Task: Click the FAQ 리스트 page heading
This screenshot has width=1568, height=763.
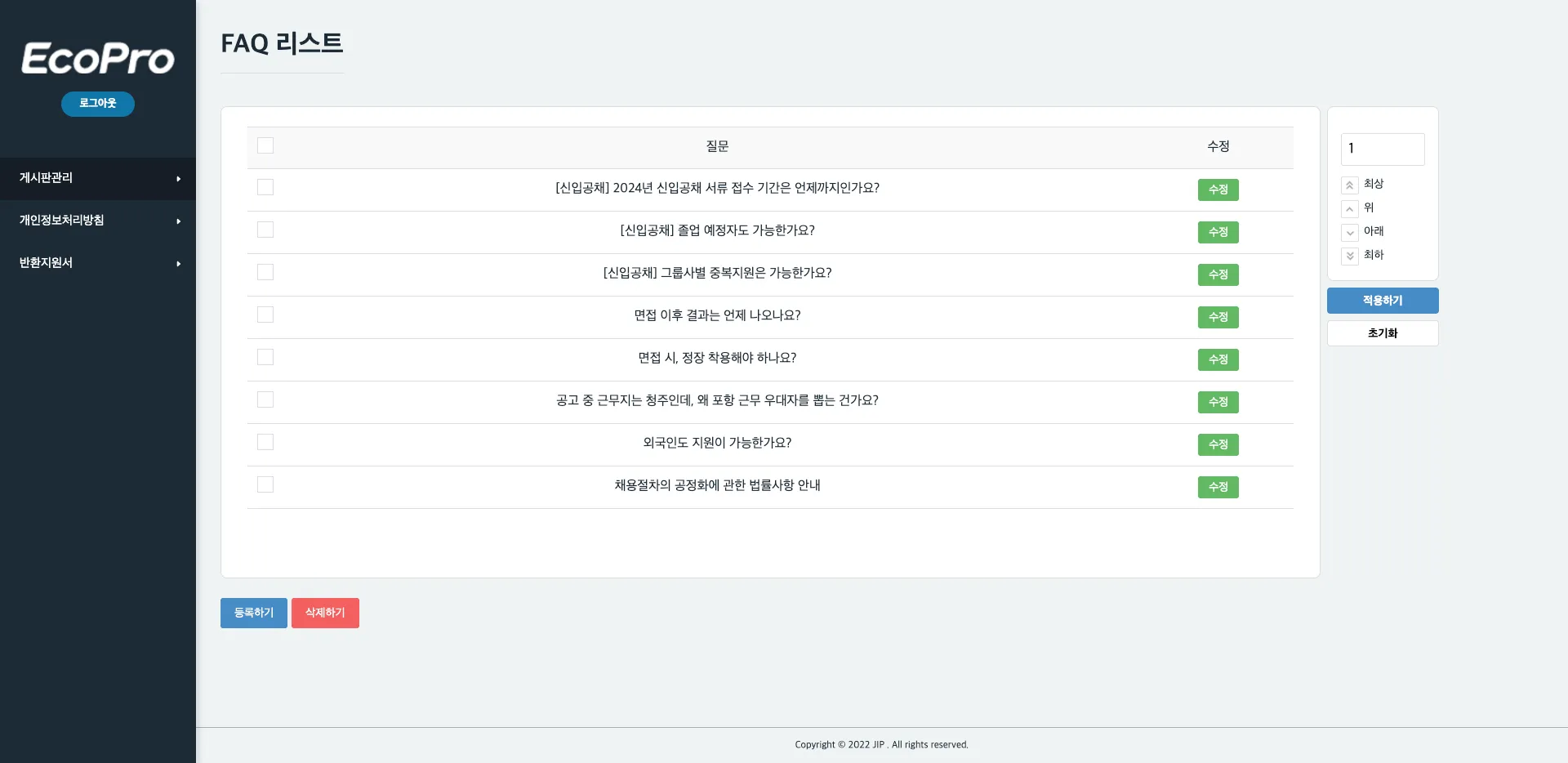Action: click(282, 43)
